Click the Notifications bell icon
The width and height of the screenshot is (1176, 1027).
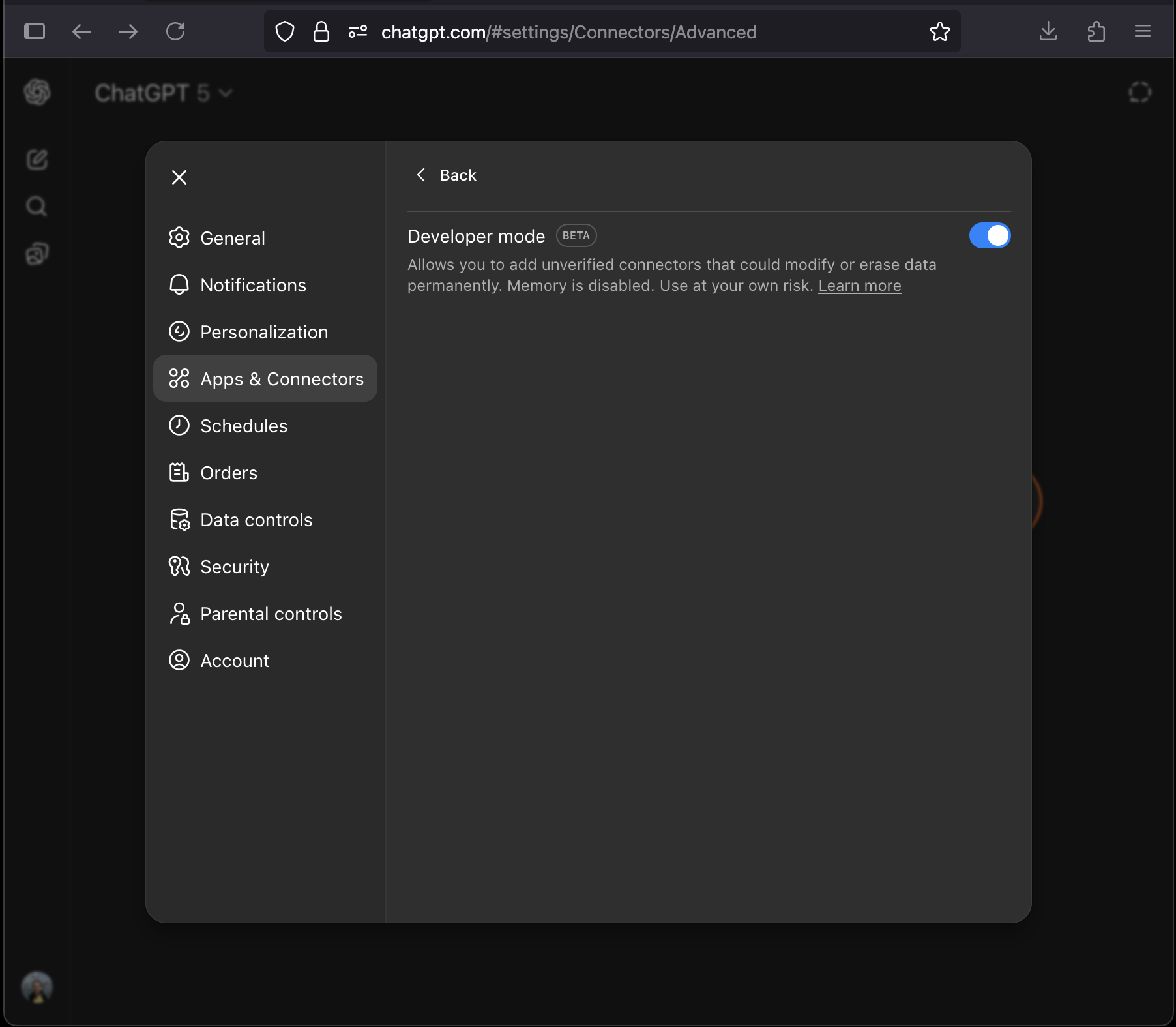tap(179, 284)
